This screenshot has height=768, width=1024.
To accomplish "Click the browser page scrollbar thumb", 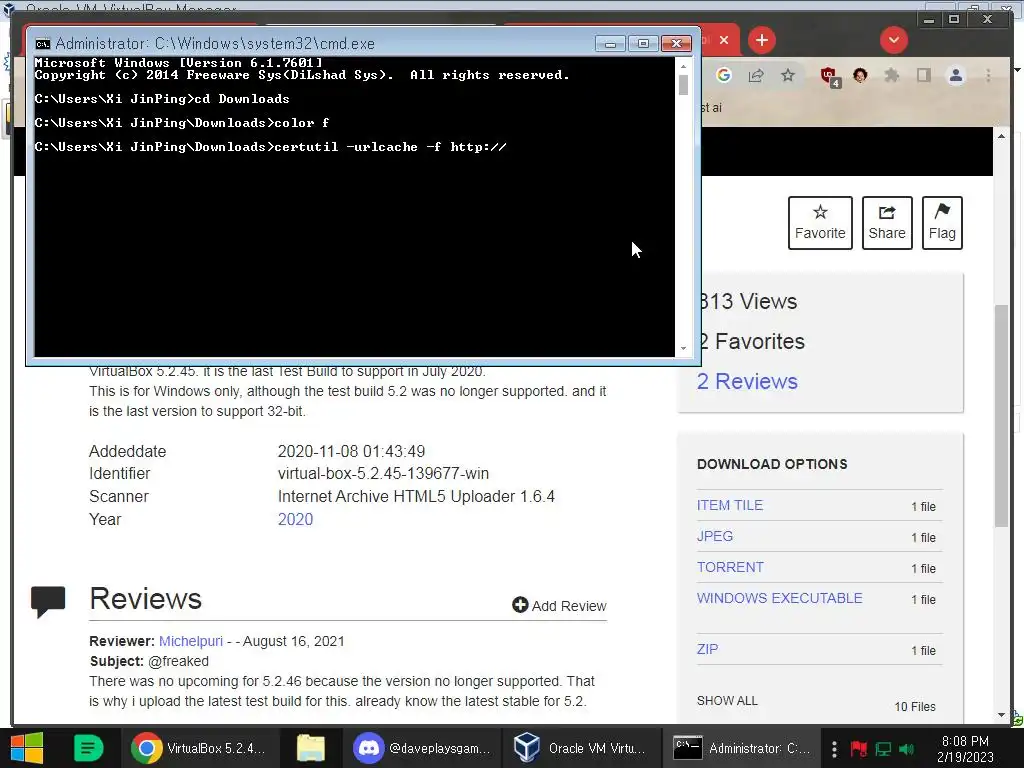I will 1001,416.
